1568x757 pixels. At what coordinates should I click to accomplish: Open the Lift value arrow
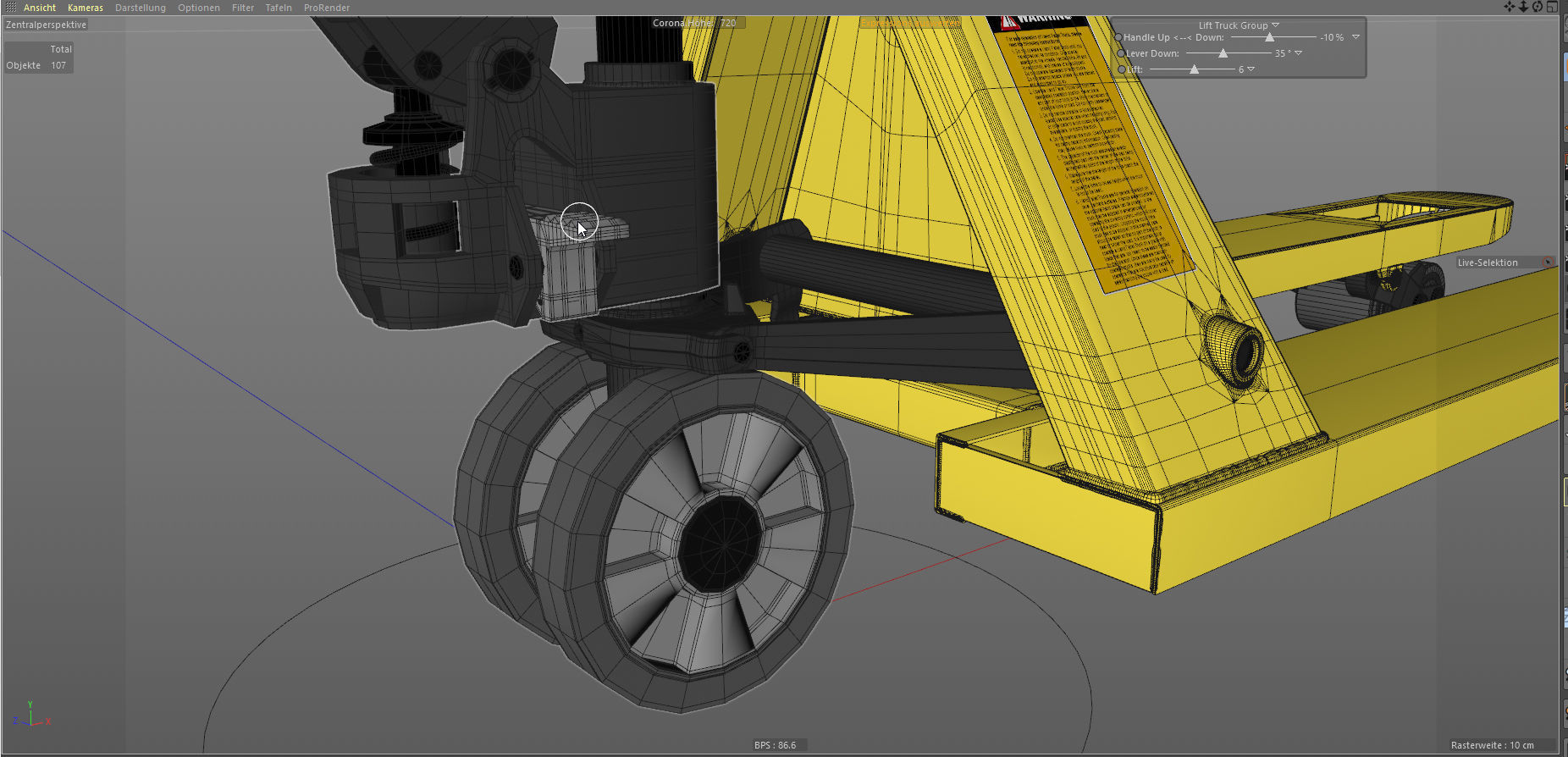pyautogui.click(x=1251, y=69)
